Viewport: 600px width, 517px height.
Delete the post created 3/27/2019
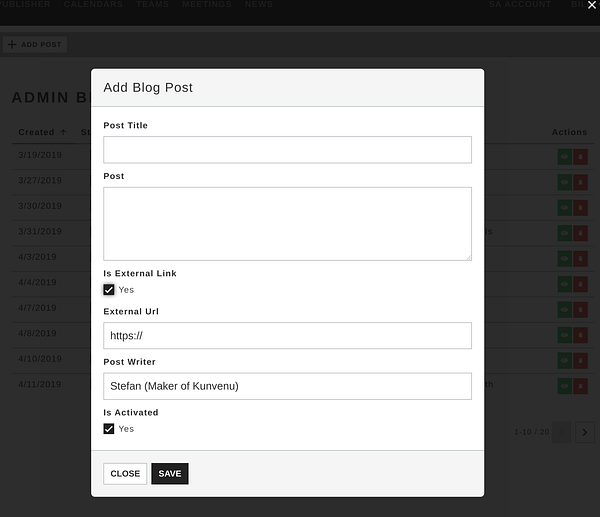[x=581, y=182]
